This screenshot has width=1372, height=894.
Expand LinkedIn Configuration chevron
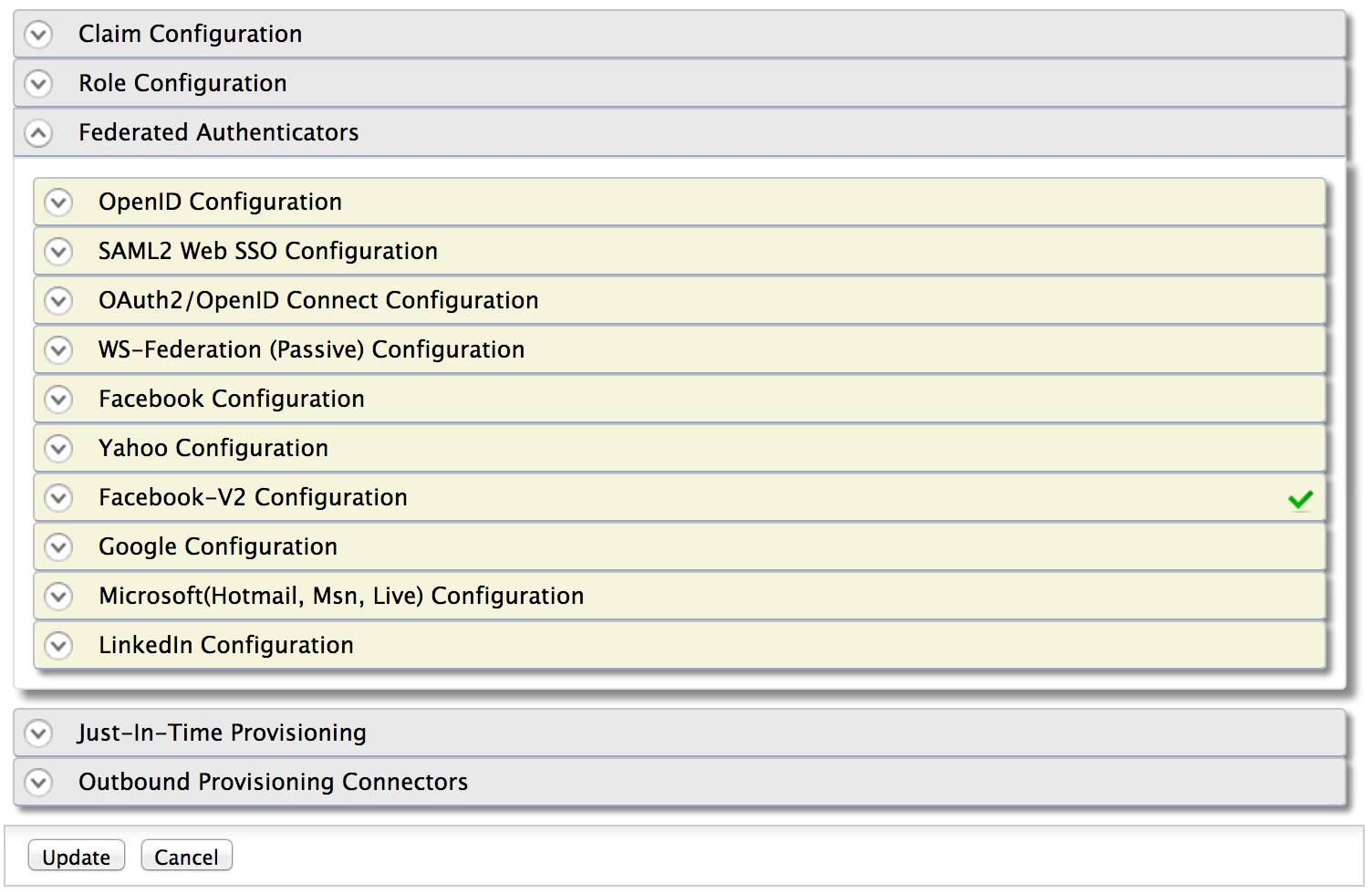(58, 645)
